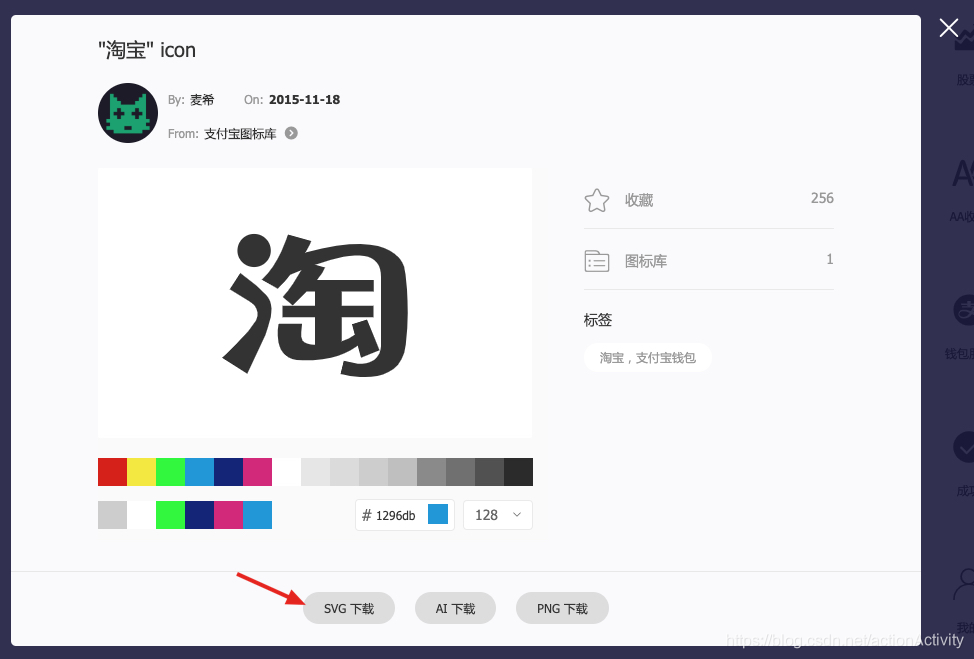Screen dimensions: 974x659
Task: Select the 淘宝，支付宝钱包 tag
Action: [x=647, y=358]
